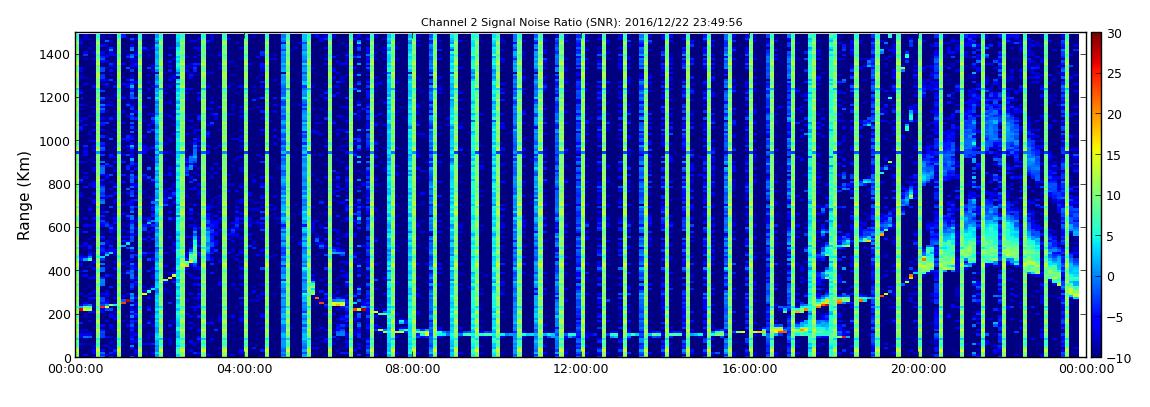Click the colorbar 25 value label

pos(1115,74)
